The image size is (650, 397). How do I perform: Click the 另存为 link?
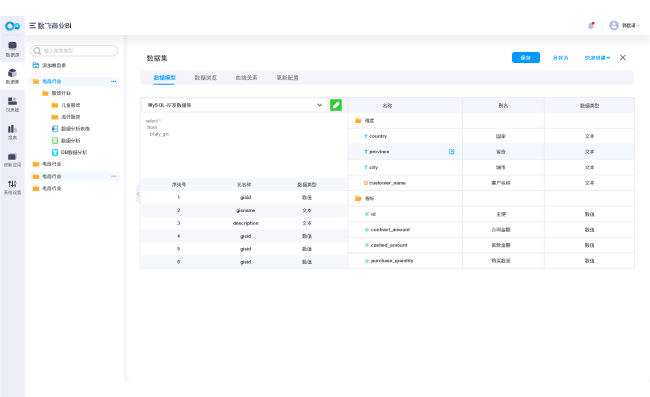click(560, 58)
